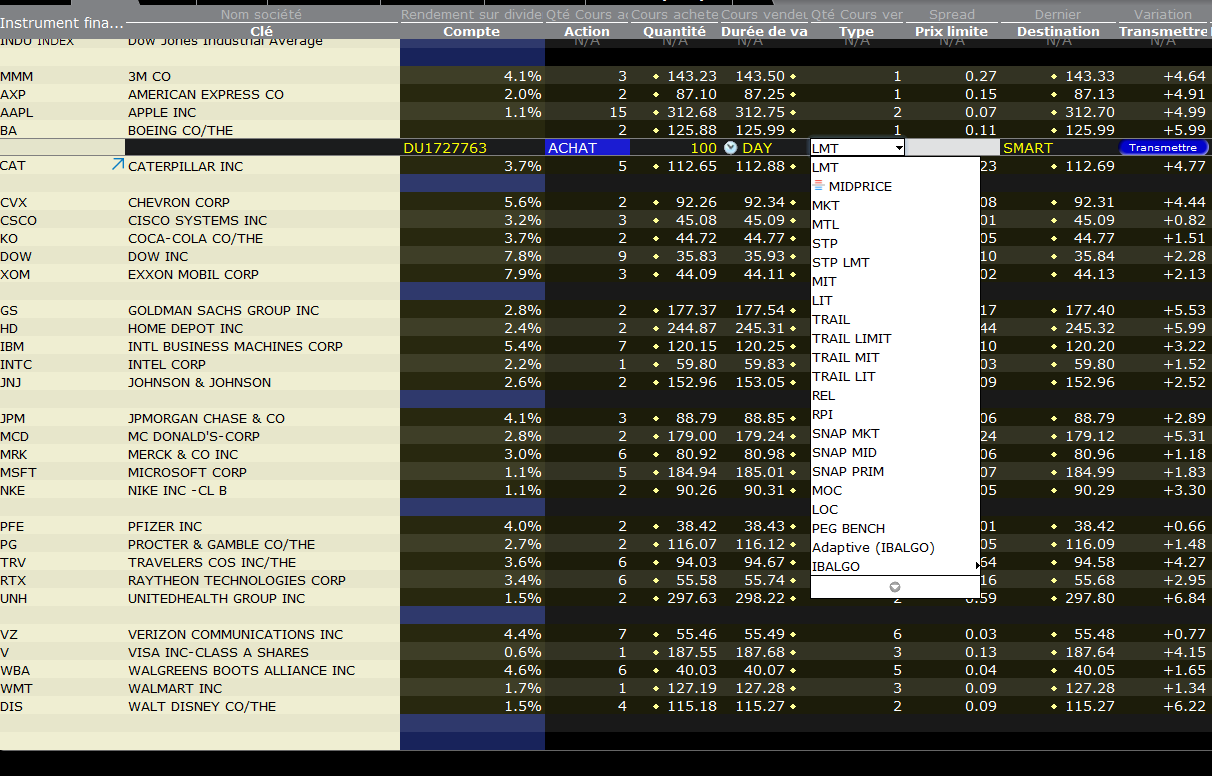
Task: Click the Instrument fina... column header
Action: coord(62,22)
